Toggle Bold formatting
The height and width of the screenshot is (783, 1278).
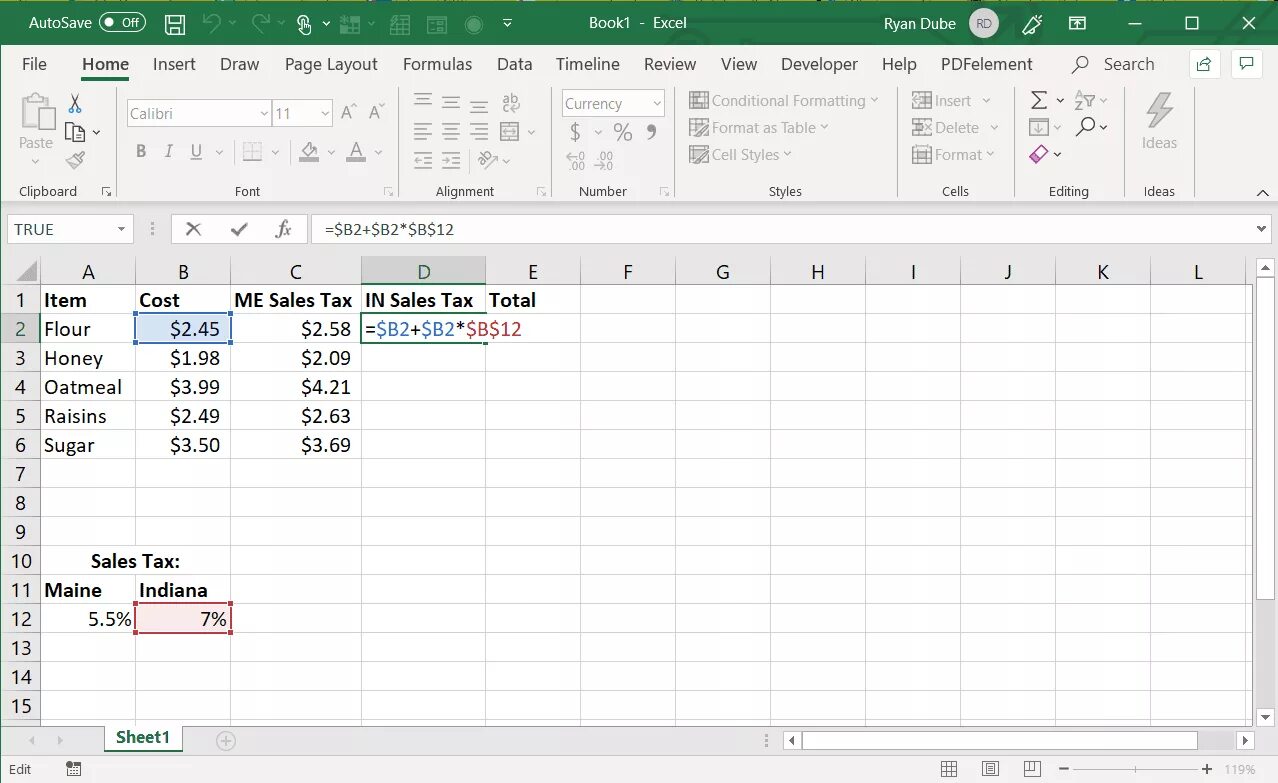coord(141,152)
